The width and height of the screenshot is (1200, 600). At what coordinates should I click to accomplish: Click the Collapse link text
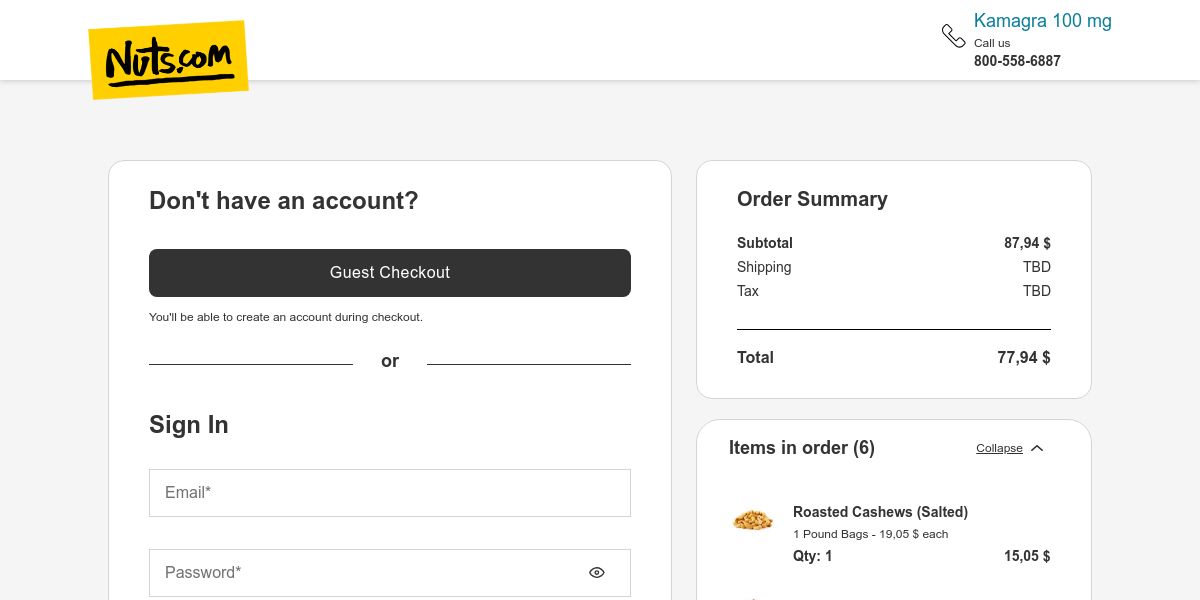point(999,448)
